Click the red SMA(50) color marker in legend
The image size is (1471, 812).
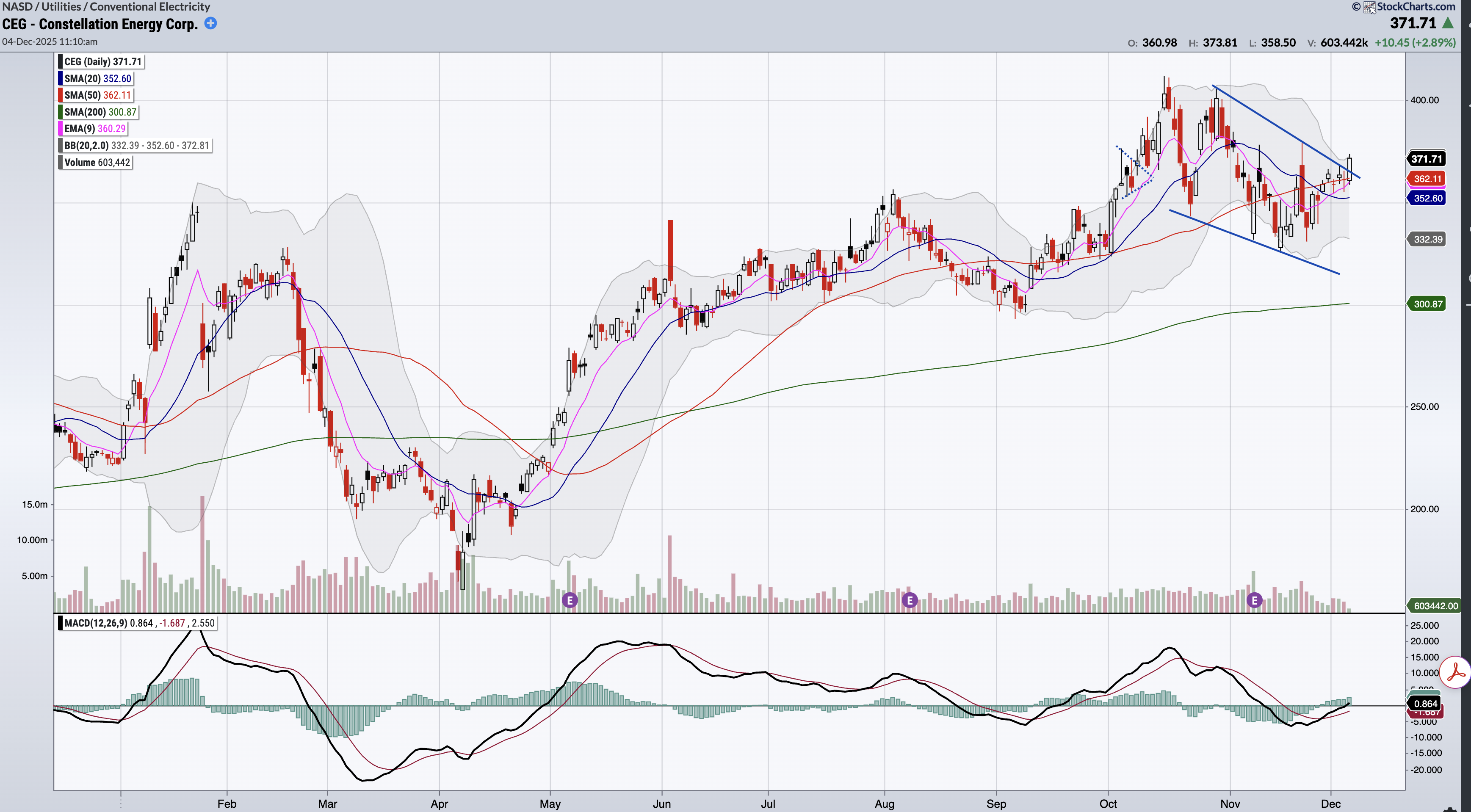(60, 95)
